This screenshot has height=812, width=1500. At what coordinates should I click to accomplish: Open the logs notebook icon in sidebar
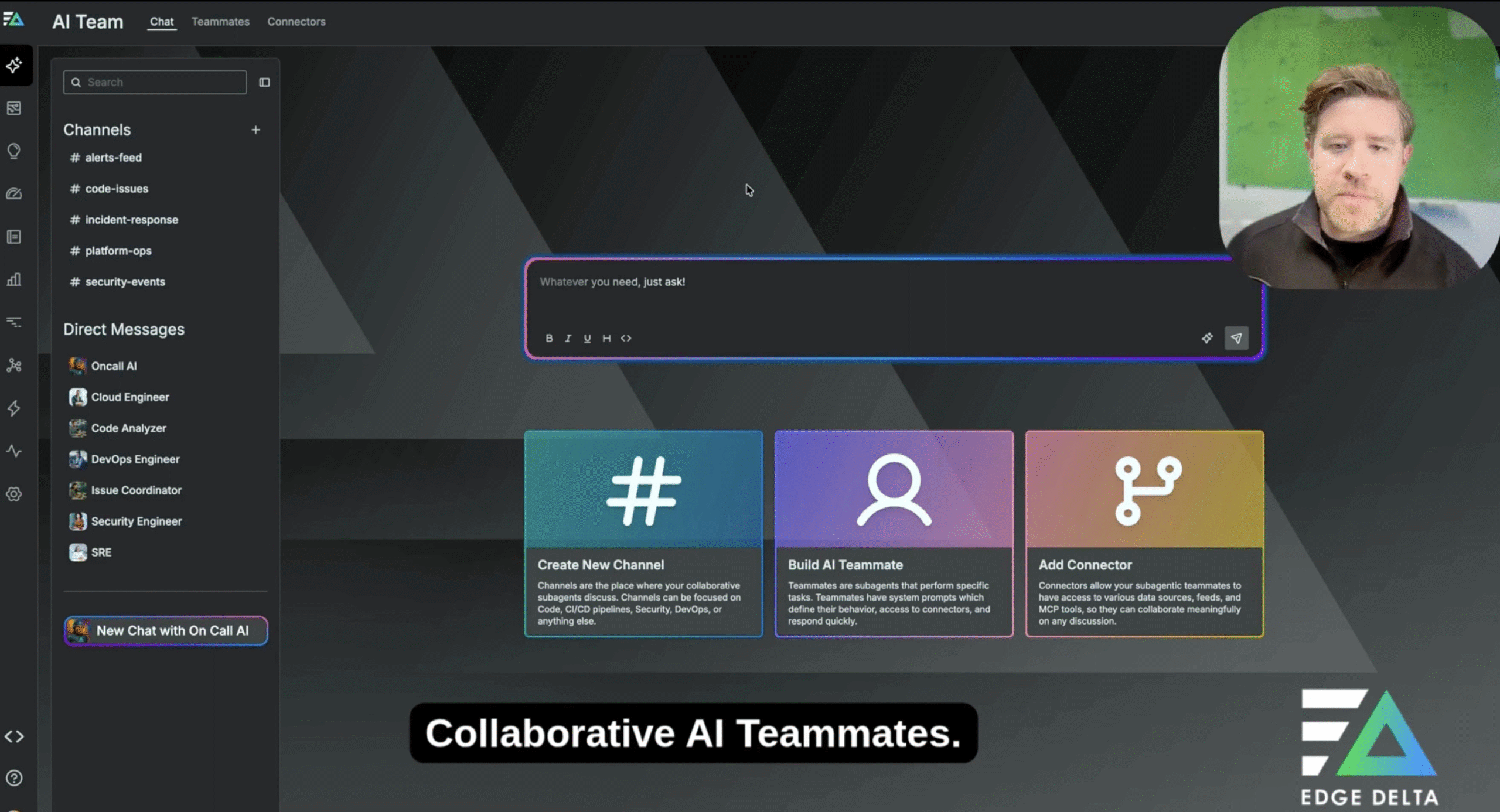tap(15, 237)
